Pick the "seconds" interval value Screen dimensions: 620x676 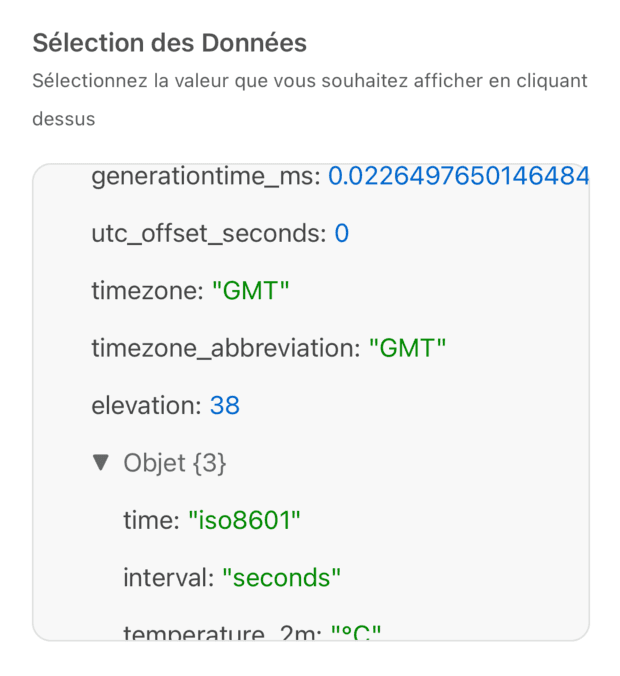click(281, 577)
